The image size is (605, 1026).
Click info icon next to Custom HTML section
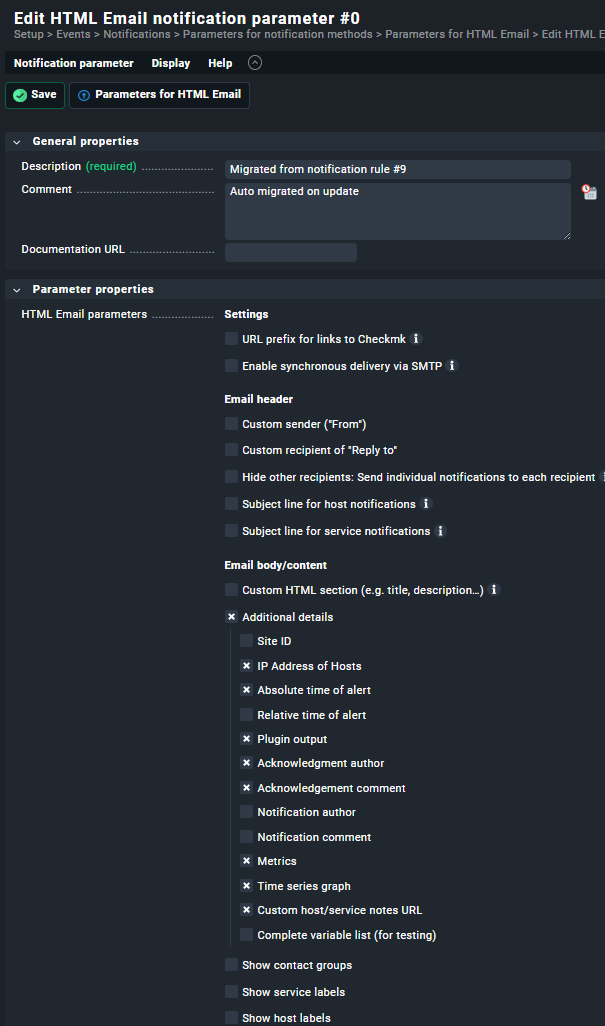[x=493, y=590]
